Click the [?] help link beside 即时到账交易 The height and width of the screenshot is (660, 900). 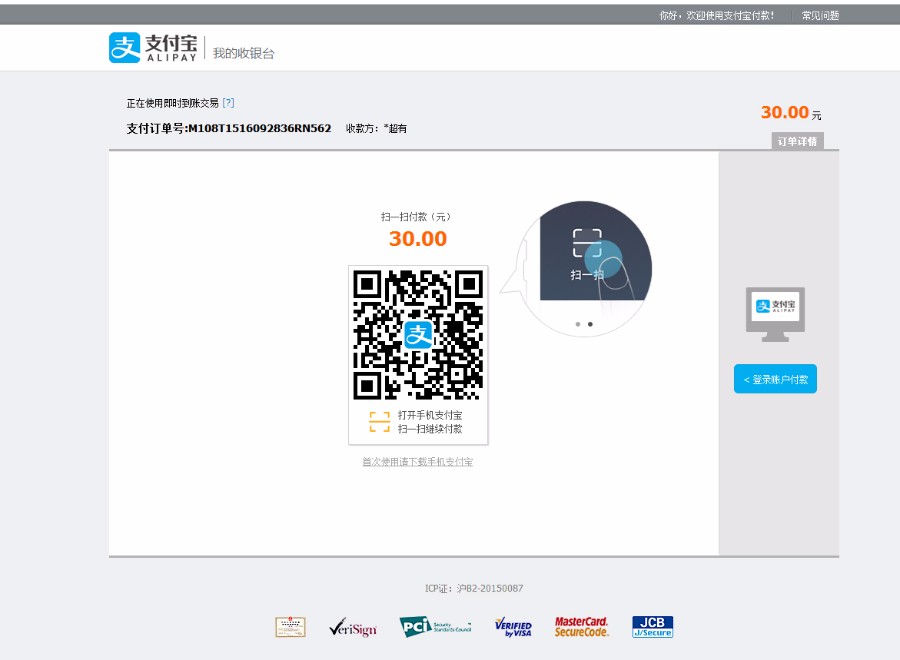(x=228, y=103)
